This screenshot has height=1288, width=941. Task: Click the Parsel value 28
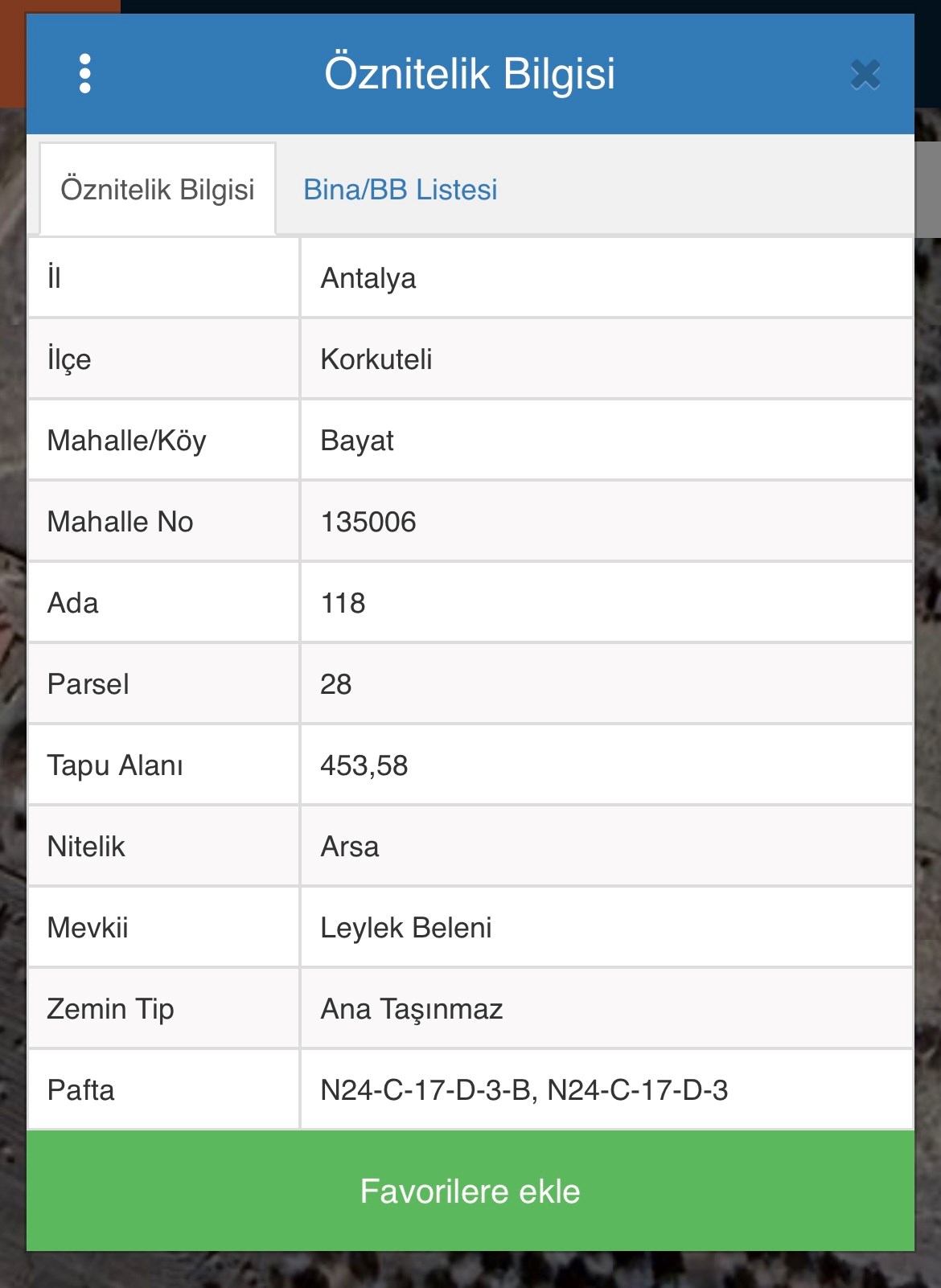point(336,684)
